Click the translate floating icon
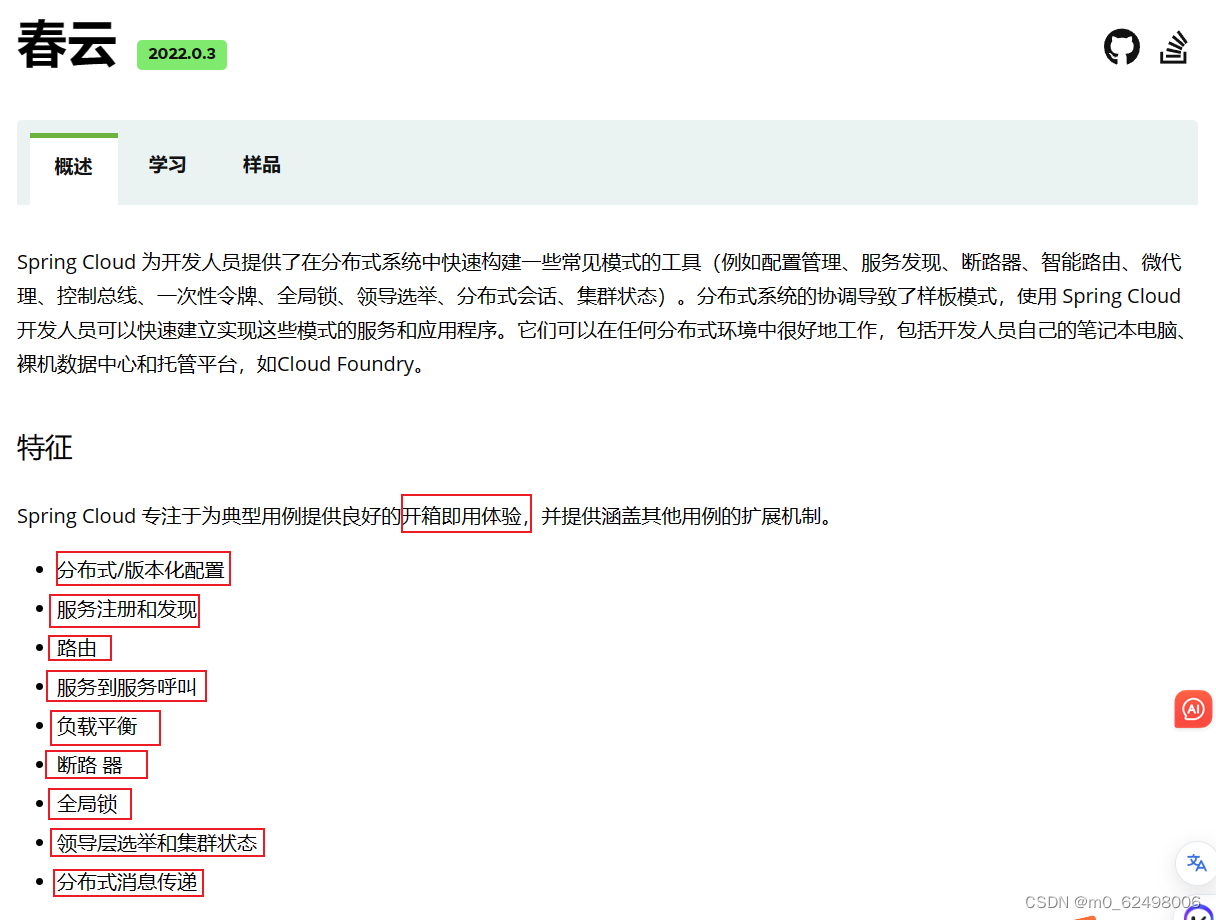 click(1196, 863)
